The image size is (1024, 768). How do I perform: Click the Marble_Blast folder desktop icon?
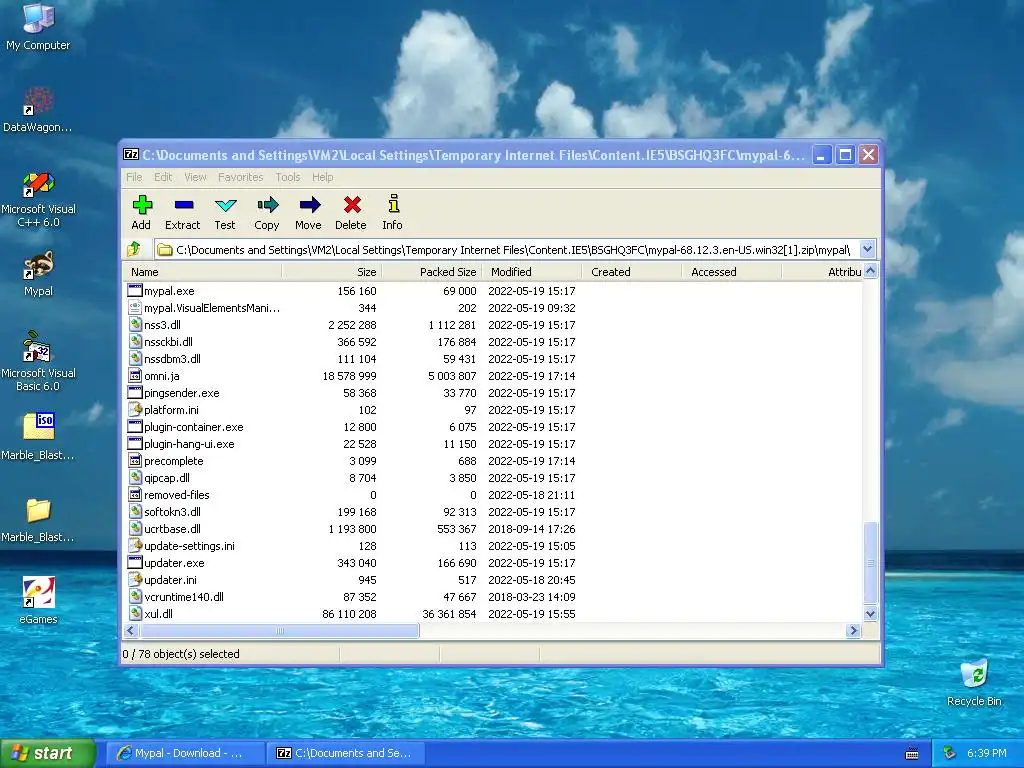tap(39, 510)
